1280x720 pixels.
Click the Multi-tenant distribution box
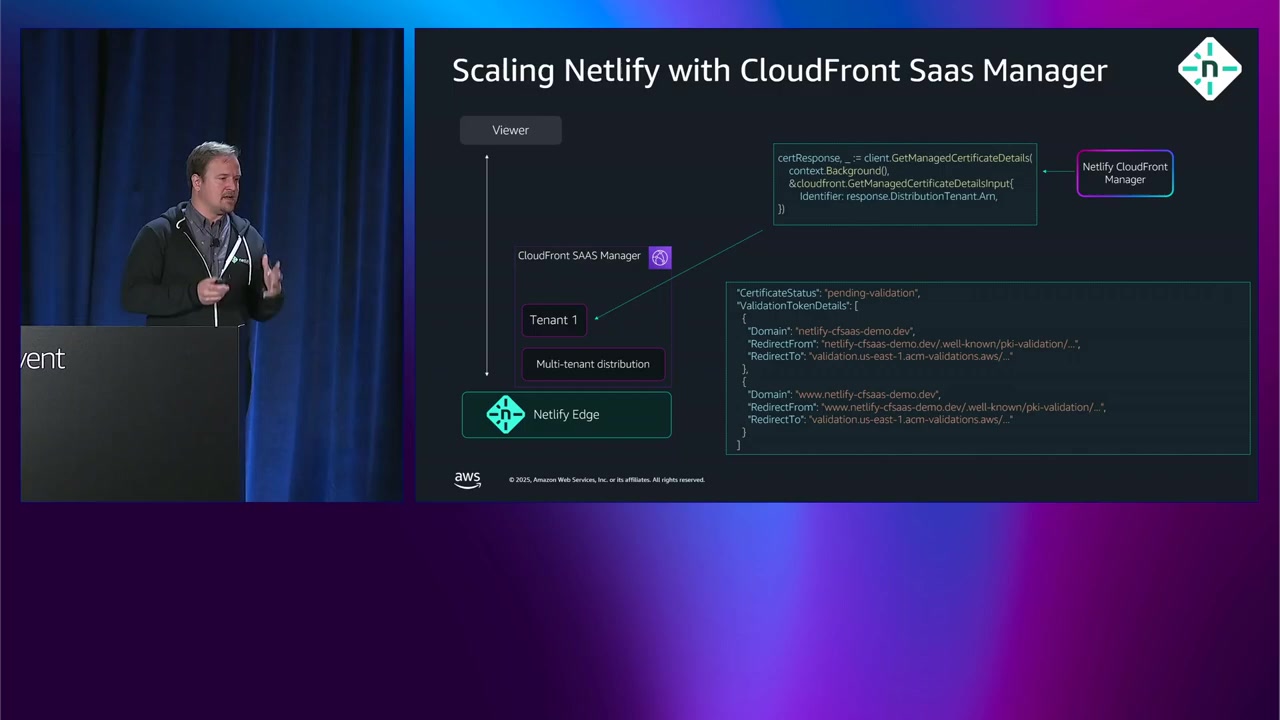point(592,364)
